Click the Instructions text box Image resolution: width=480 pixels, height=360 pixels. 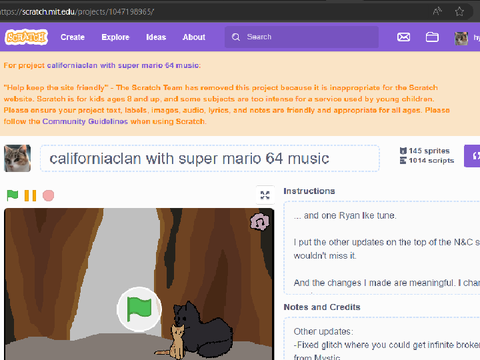click(x=382, y=248)
